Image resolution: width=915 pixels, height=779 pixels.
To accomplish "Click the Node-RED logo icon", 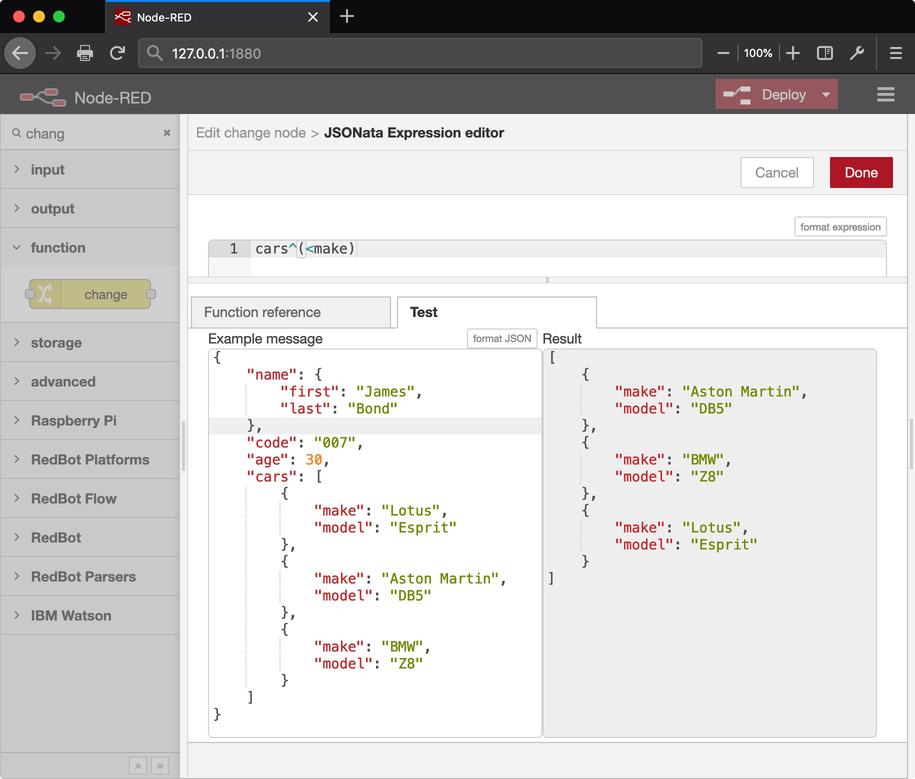I will point(43,97).
